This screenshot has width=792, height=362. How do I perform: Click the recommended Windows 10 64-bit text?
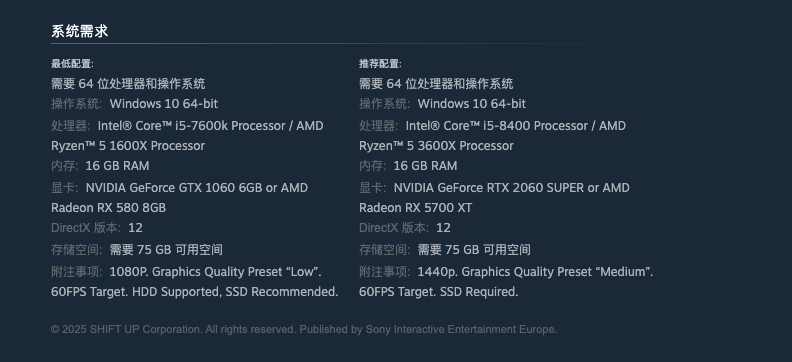pyautogui.click(x=472, y=104)
